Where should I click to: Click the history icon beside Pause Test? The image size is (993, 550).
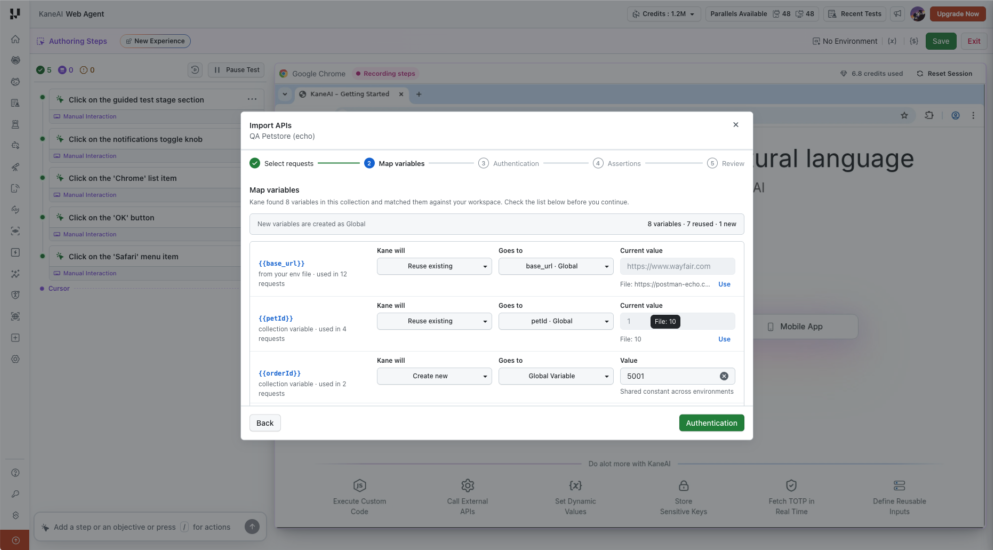[x=195, y=70]
